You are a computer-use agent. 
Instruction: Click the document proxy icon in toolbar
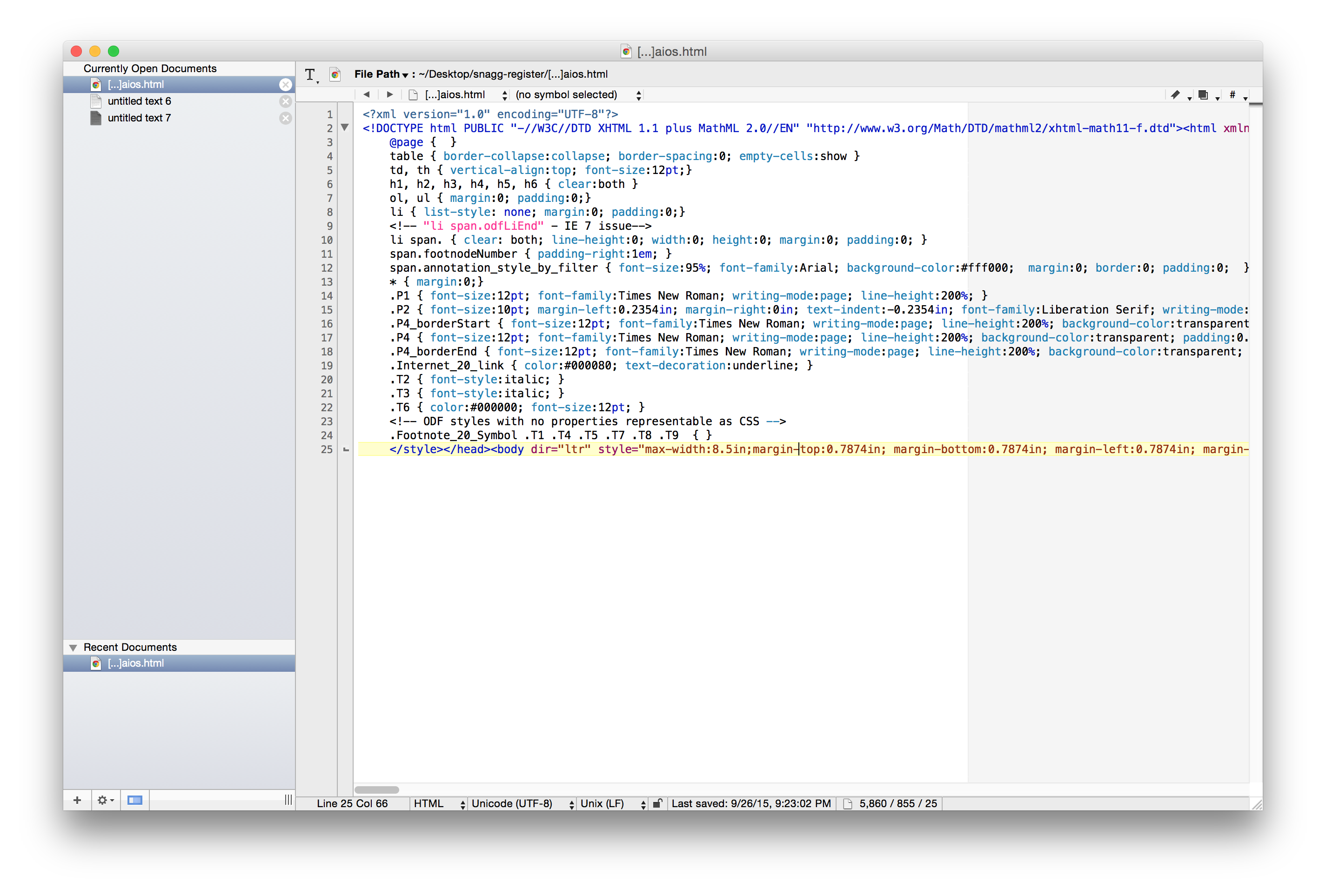tap(335, 75)
